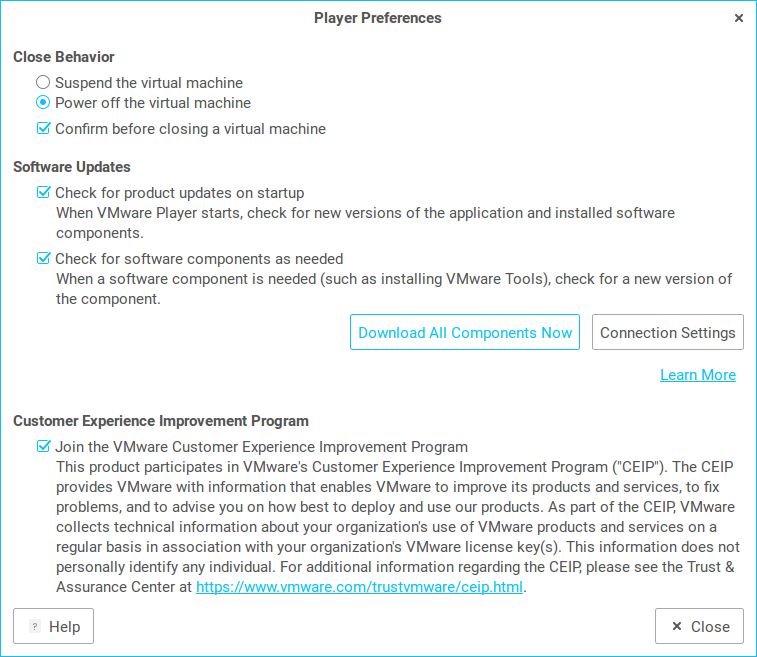Click the Download All Components Now button

click(x=465, y=333)
